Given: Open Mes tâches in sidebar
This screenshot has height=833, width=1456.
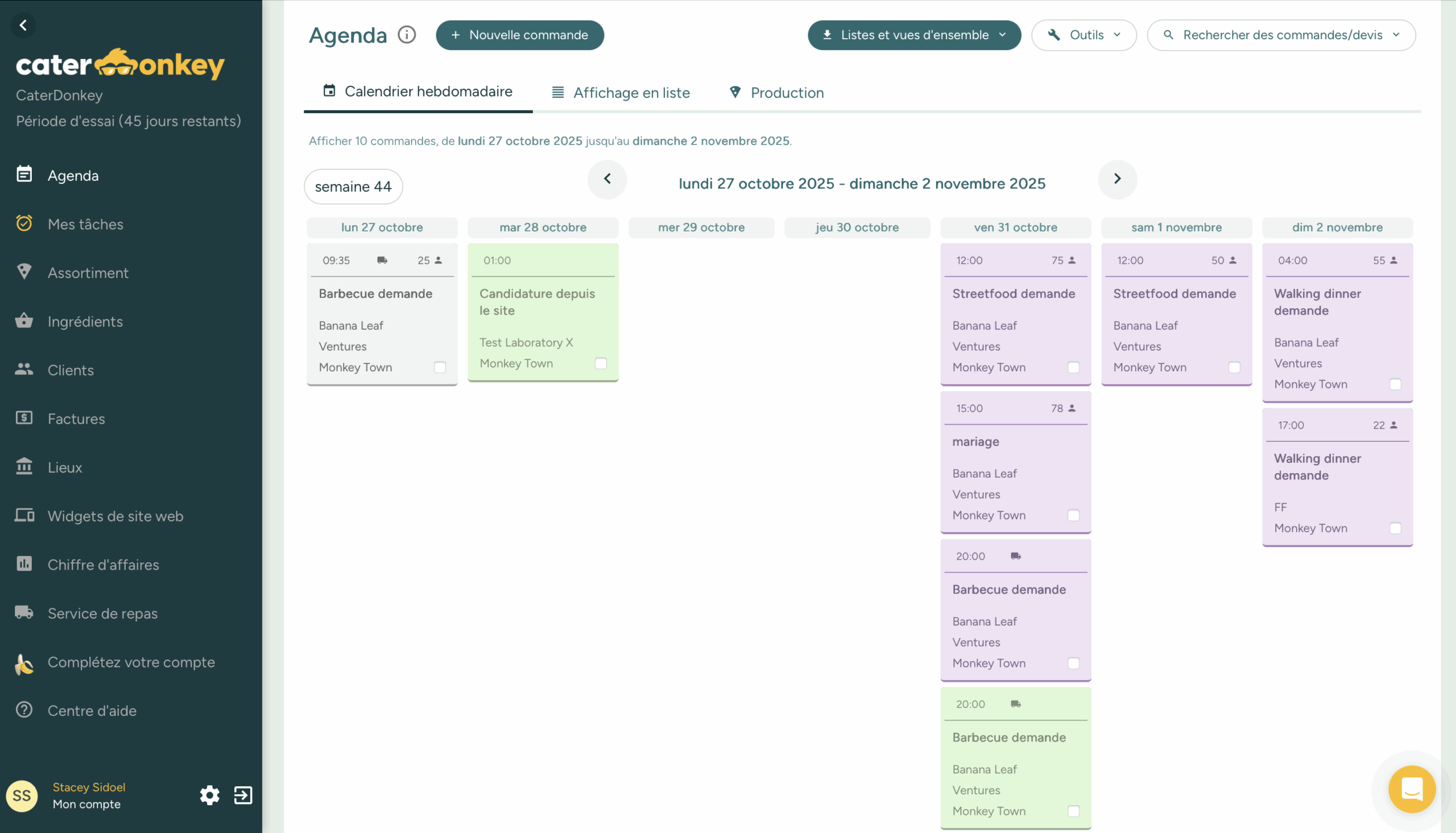Looking at the screenshot, I should click(x=85, y=224).
